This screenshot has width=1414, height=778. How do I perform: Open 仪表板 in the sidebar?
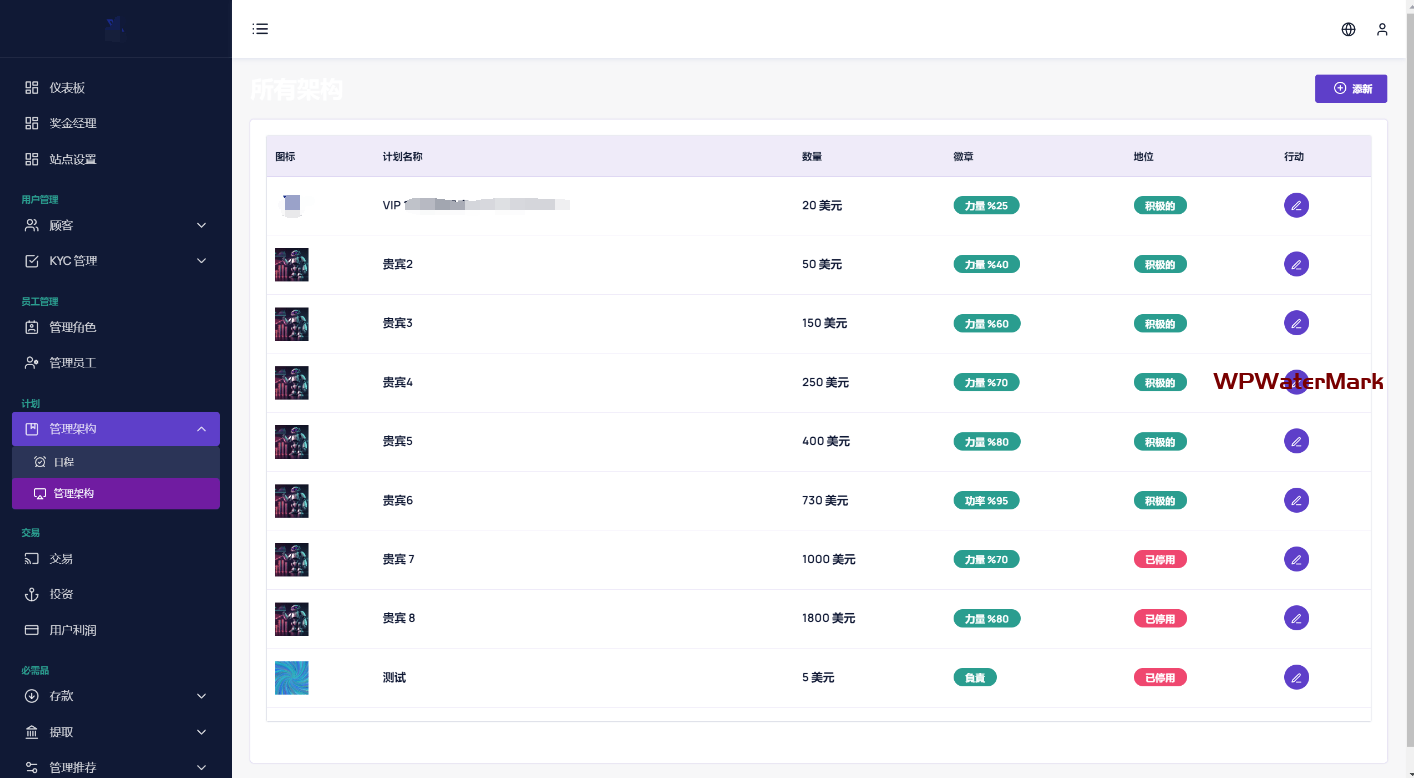pyautogui.click(x=67, y=88)
